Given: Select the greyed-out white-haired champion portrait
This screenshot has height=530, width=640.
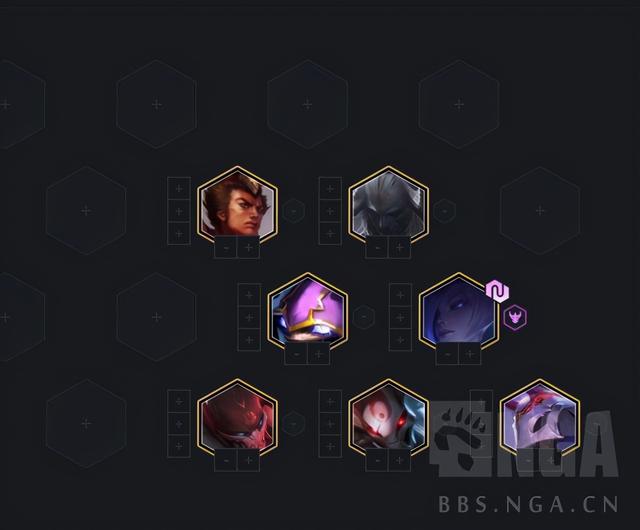Looking at the screenshot, I should (x=389, y=206).
